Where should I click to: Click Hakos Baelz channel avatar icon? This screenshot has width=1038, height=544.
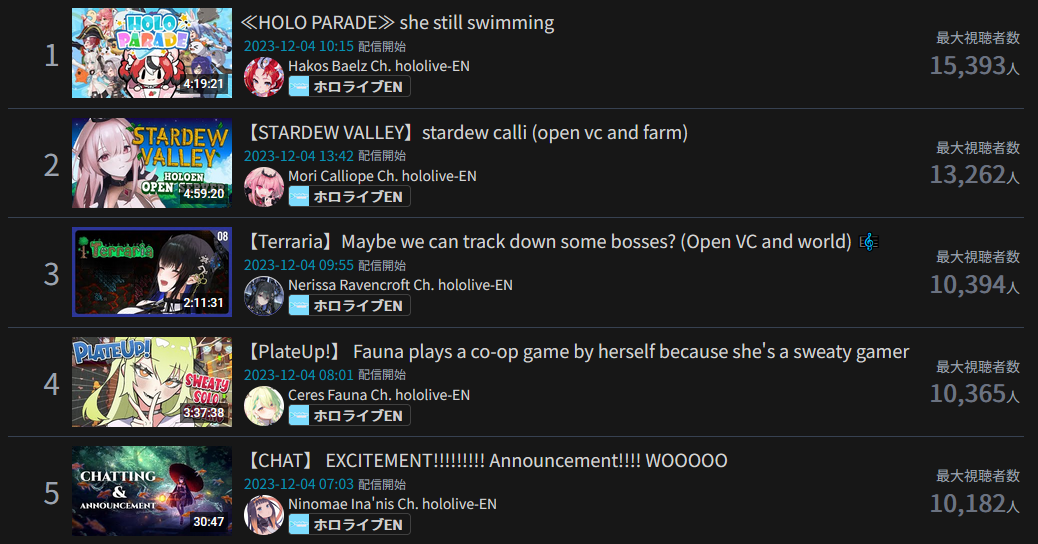point(263,77)
